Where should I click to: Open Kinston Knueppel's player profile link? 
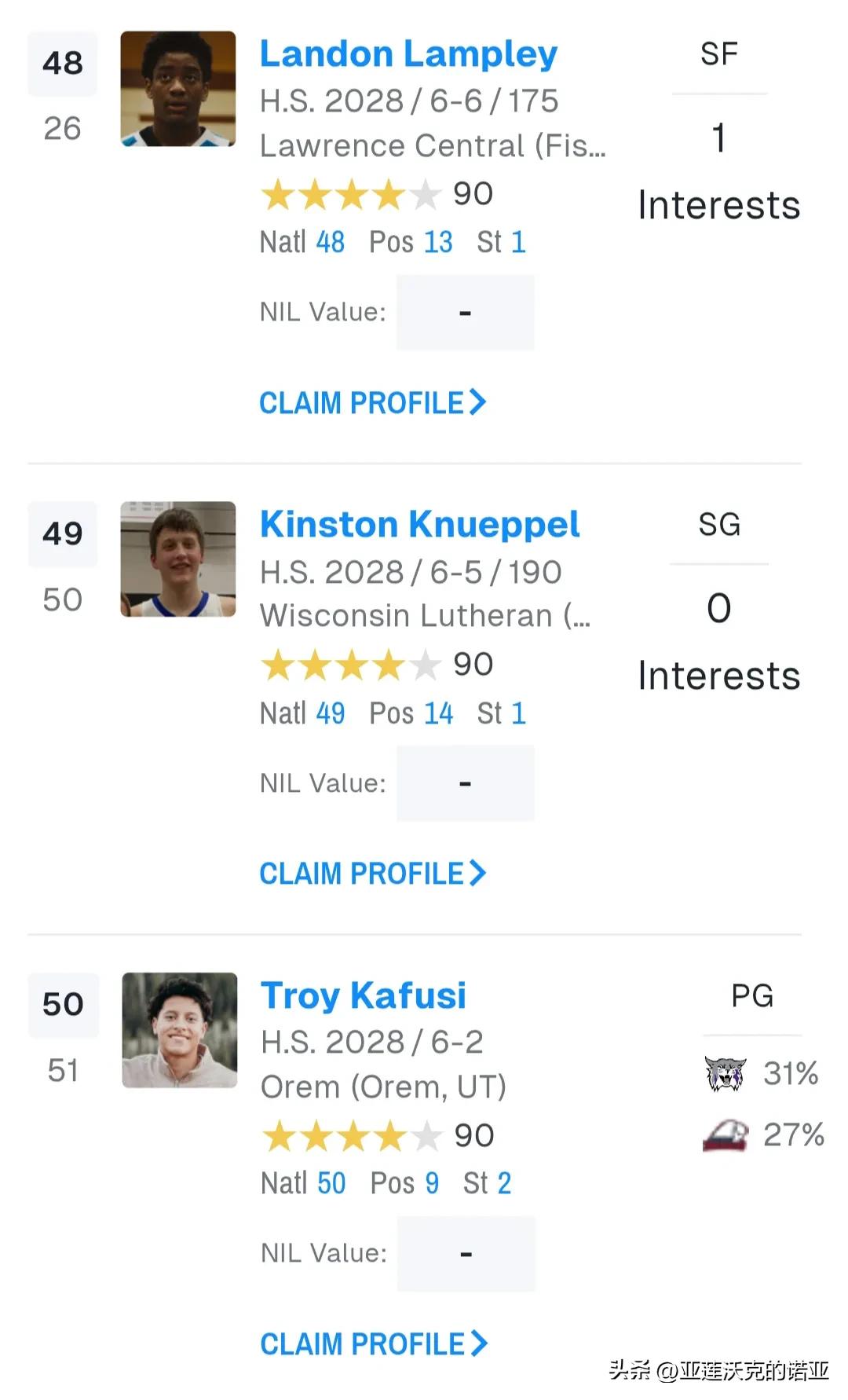419,525
